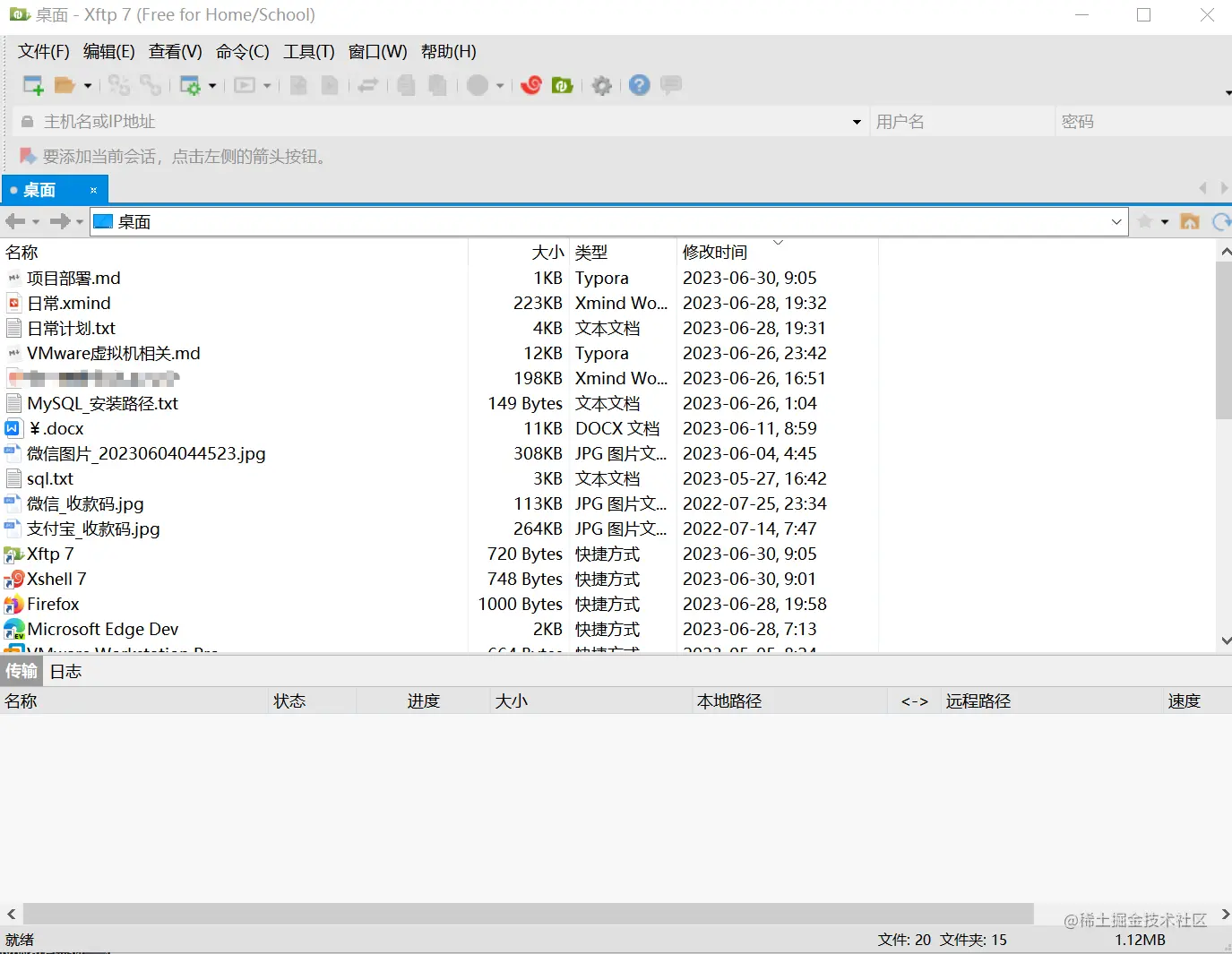
Task: Go forward with the right arrow icon
Action: (60, 221)
